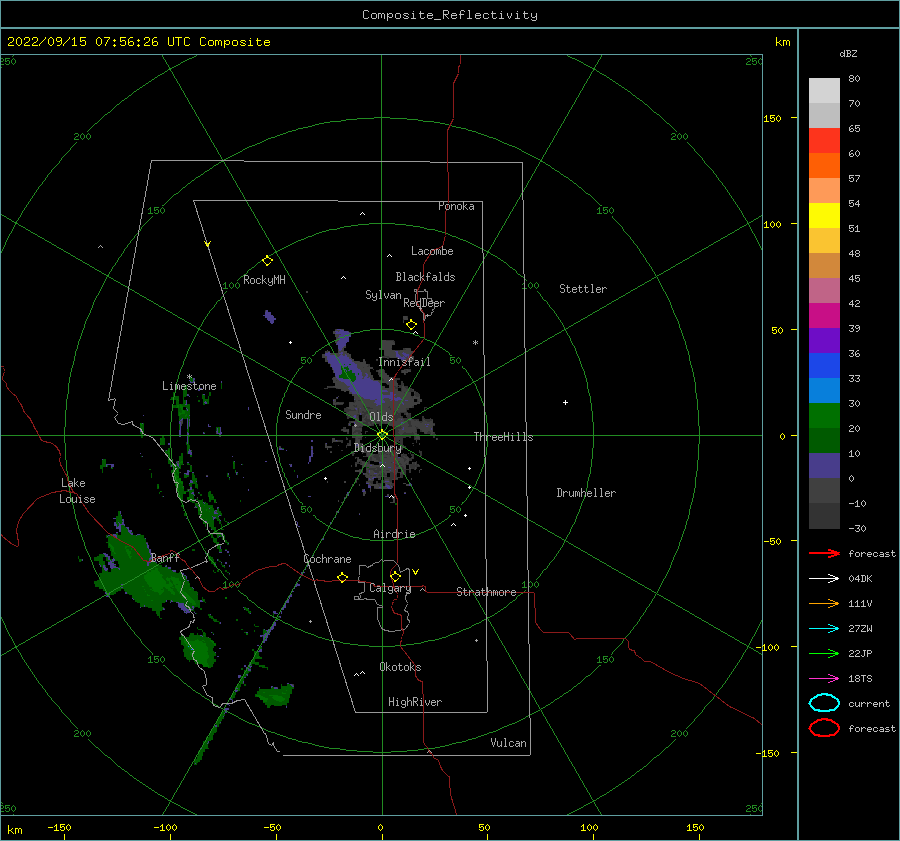The width and height of the screenshot is (900, 841).
Task: Click the Stettler label
Action: click(583, 289)
